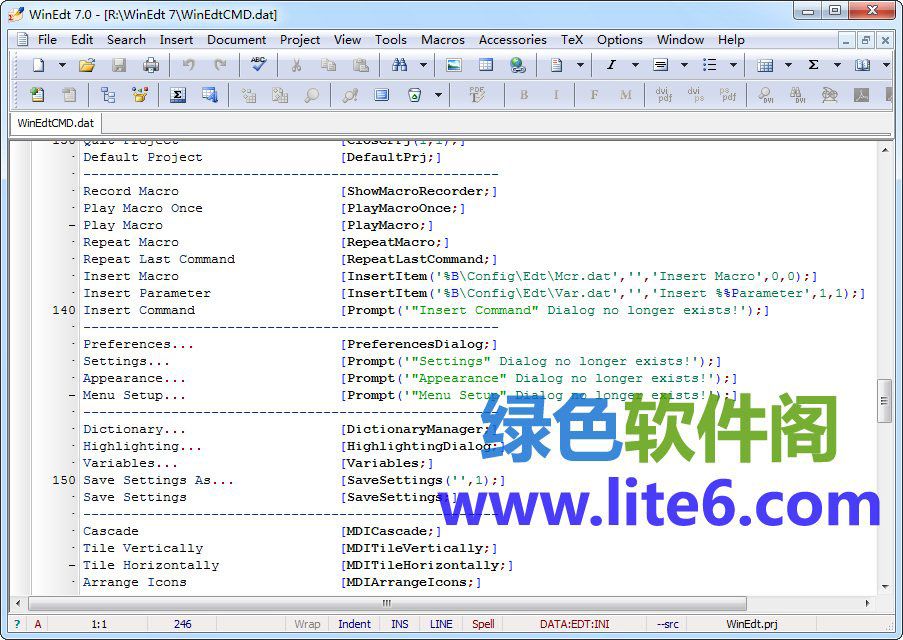The height and width of the screenshot is (640, 903).
Task: Open the project tree icon
Action: click(x=108, y=95)
